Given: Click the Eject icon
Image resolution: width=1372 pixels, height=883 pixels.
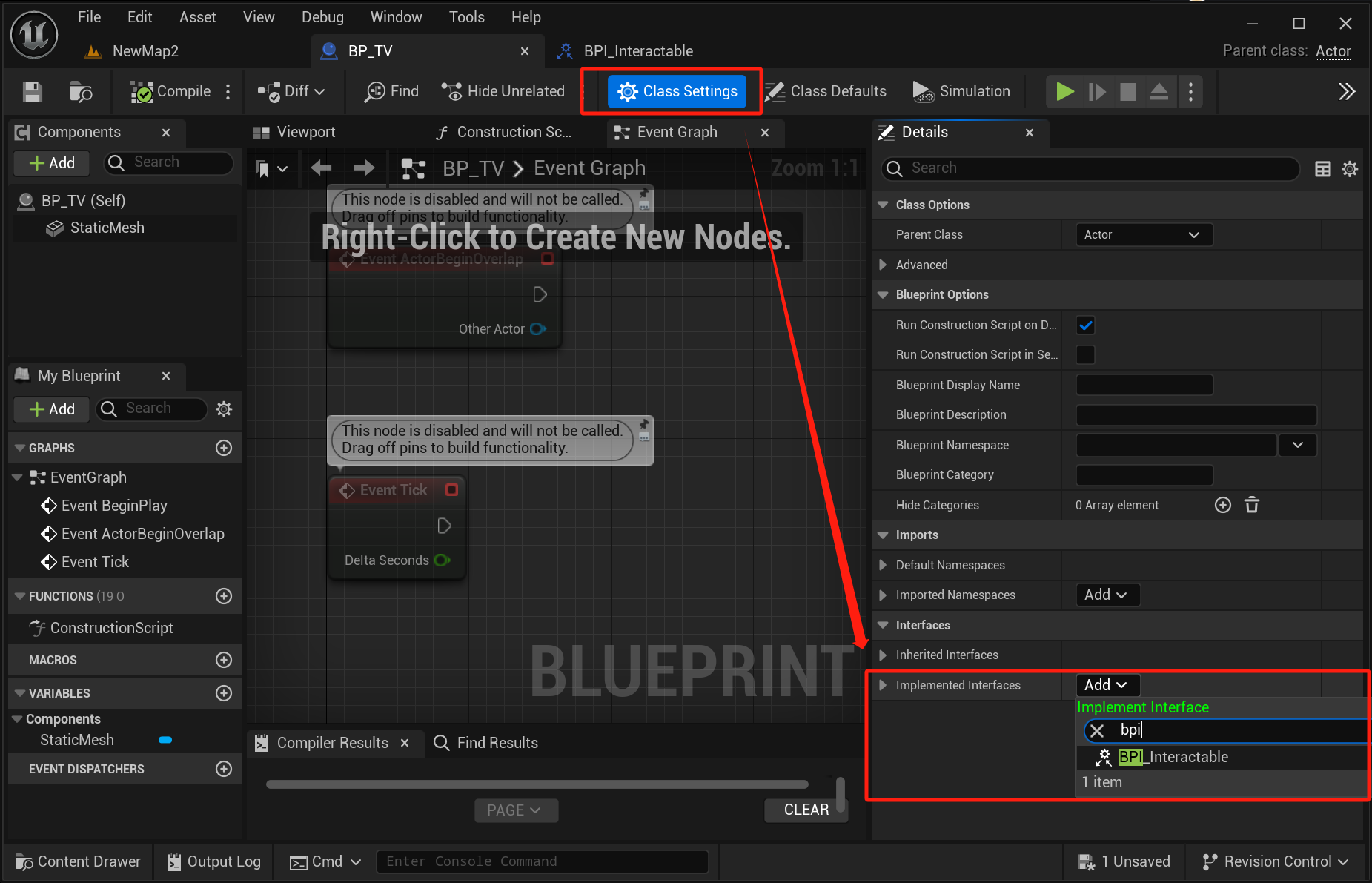Looking at the screenshot, I should tap(1159, 92).
